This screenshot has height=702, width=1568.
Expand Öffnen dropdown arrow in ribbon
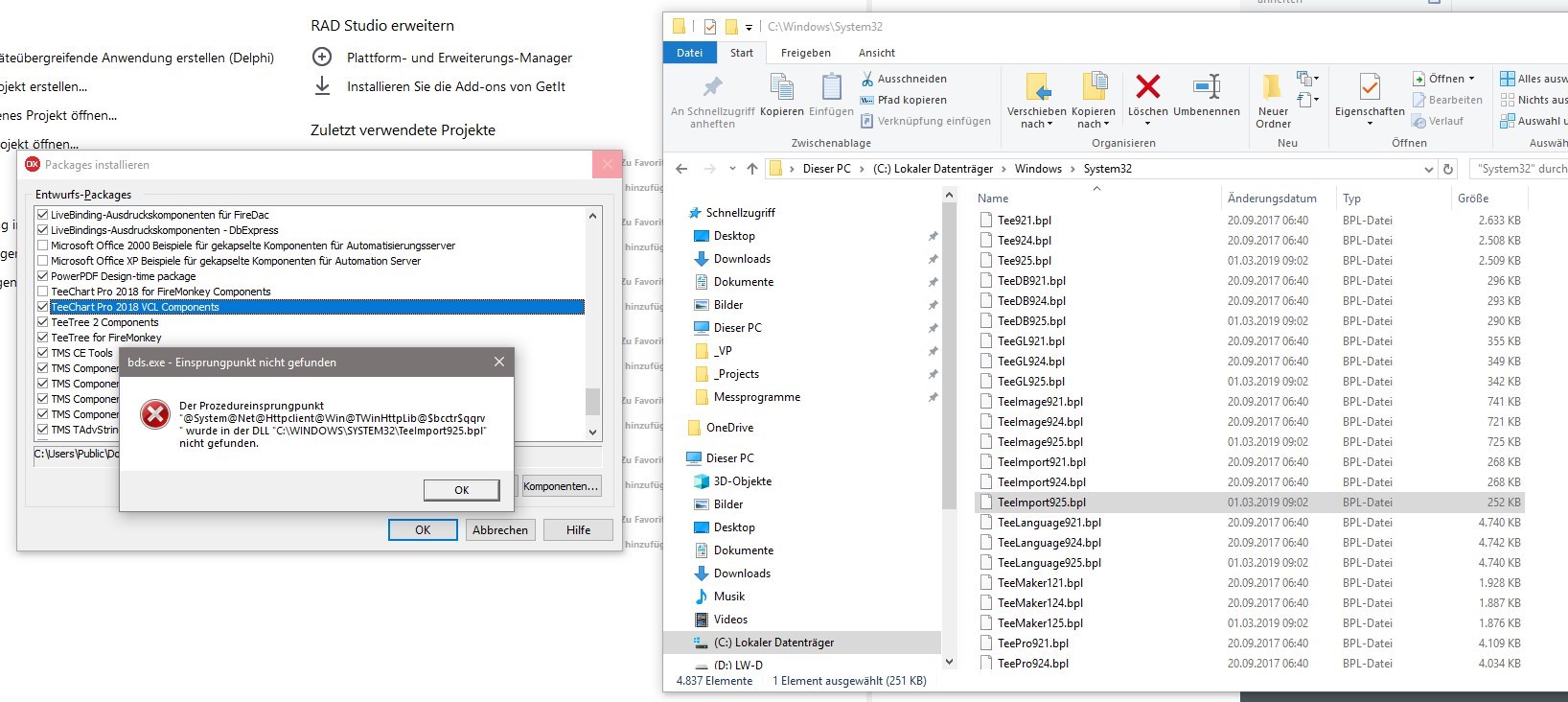tap(1471, 79)
